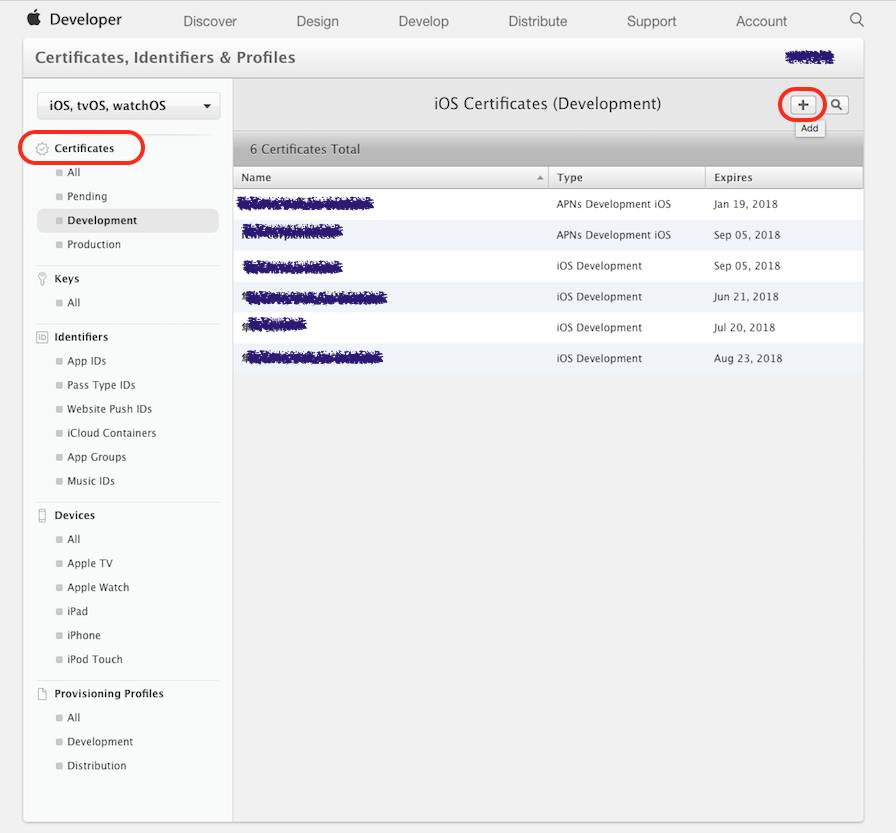Show All certificates in sidebar
896x833 pixels.
[x=74, y=173]
